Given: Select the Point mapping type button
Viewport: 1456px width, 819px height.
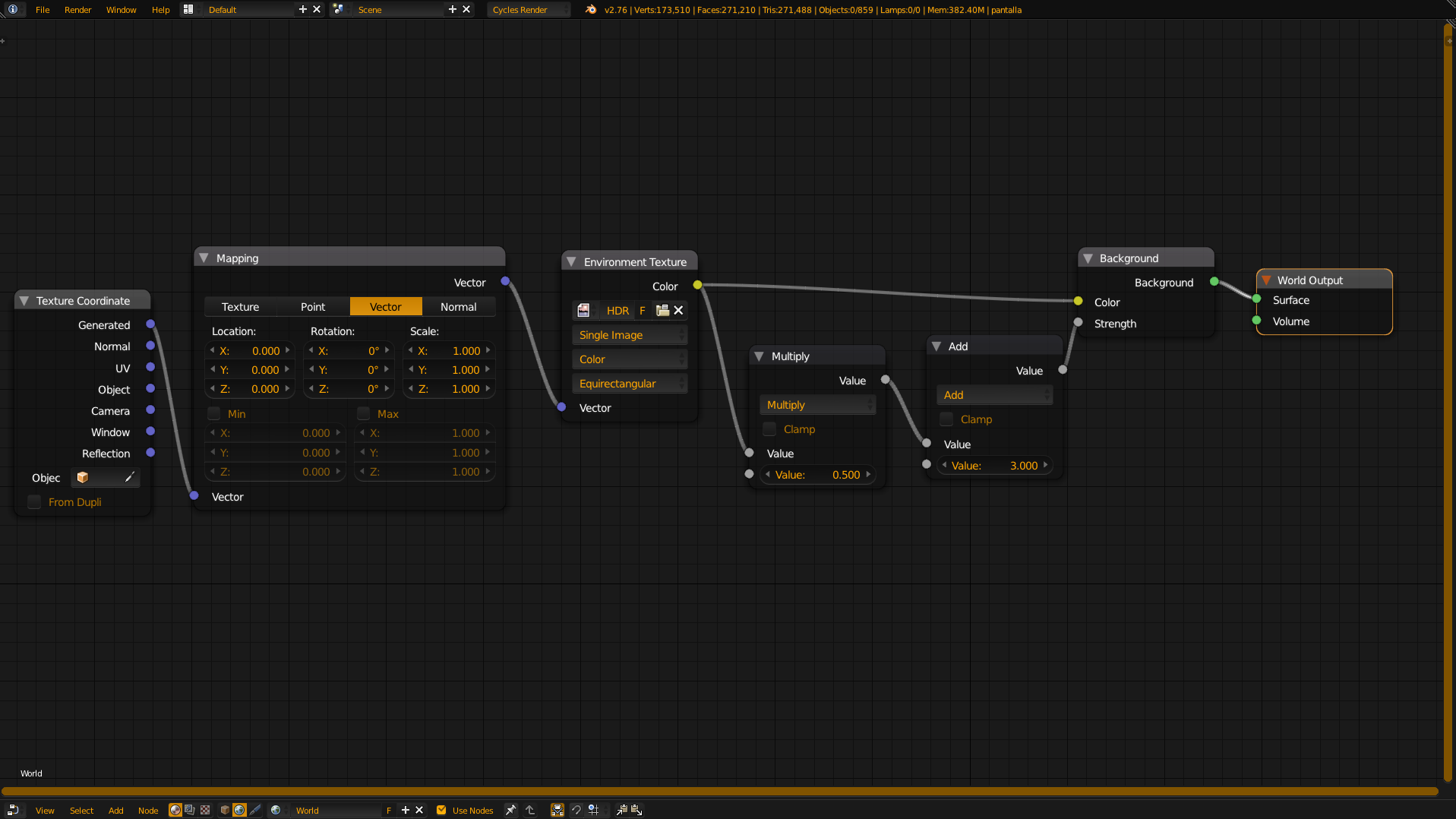Looking at the screenshot, I should [x=313, y=307].
